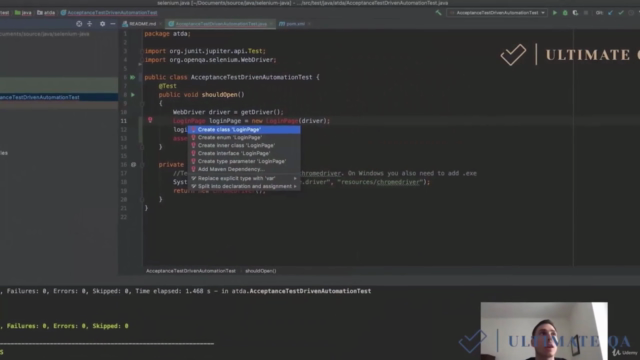
Task: Select Create interface 'LoginPage' option
Action: [244, 153]
